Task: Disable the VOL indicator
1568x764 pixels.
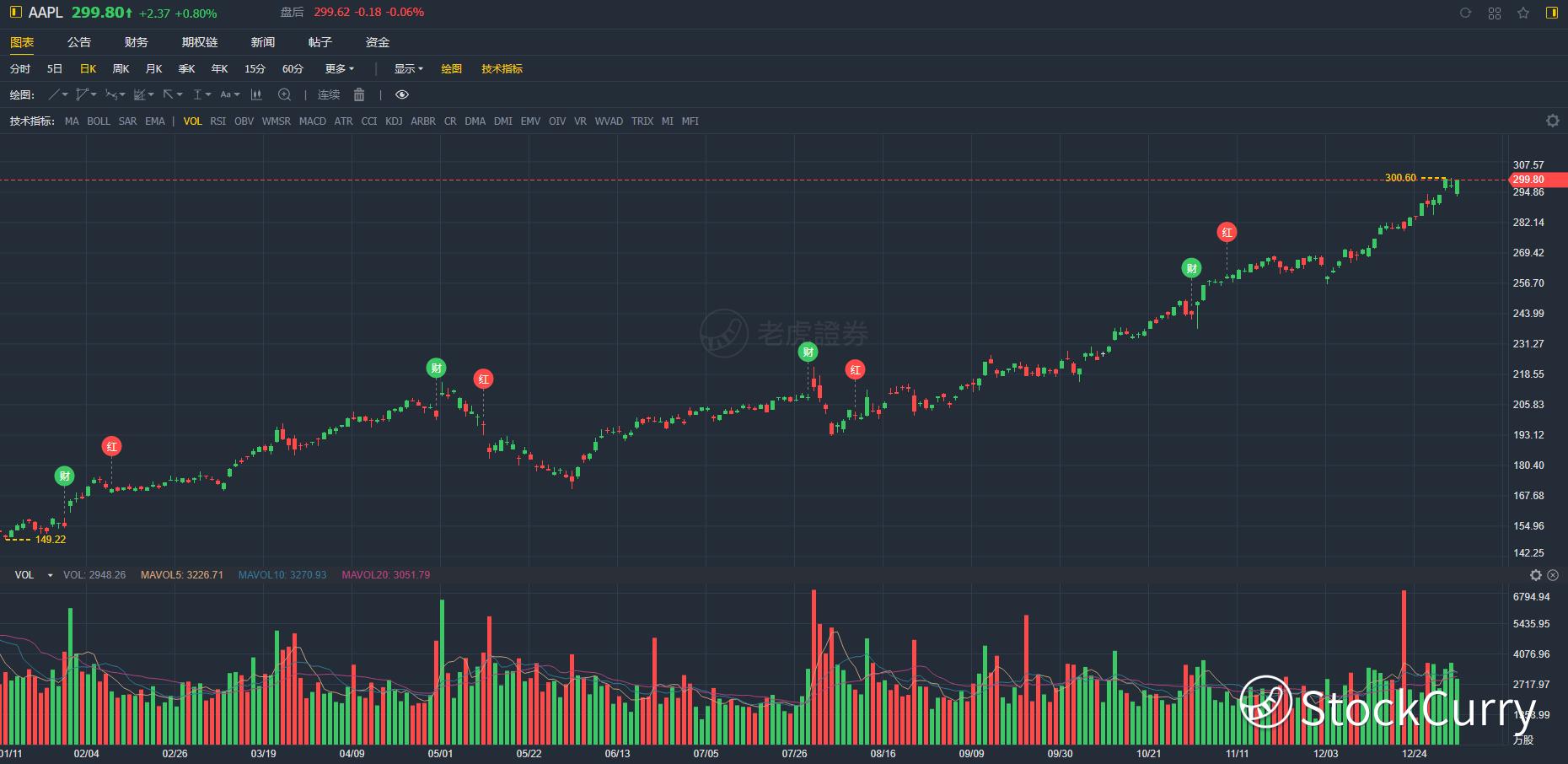Action: (x=193, y=121)
